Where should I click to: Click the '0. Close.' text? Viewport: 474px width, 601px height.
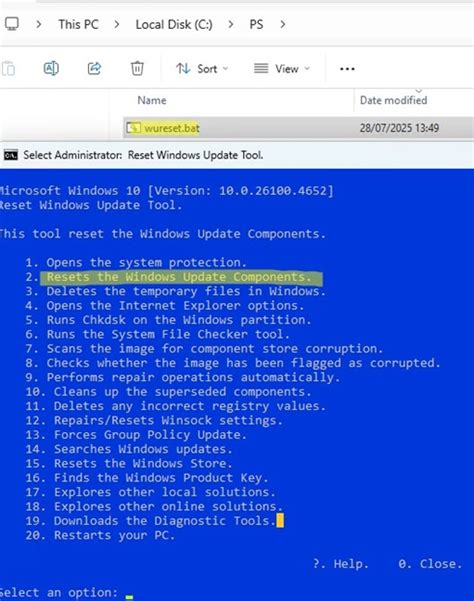click(x=430, y=564)
